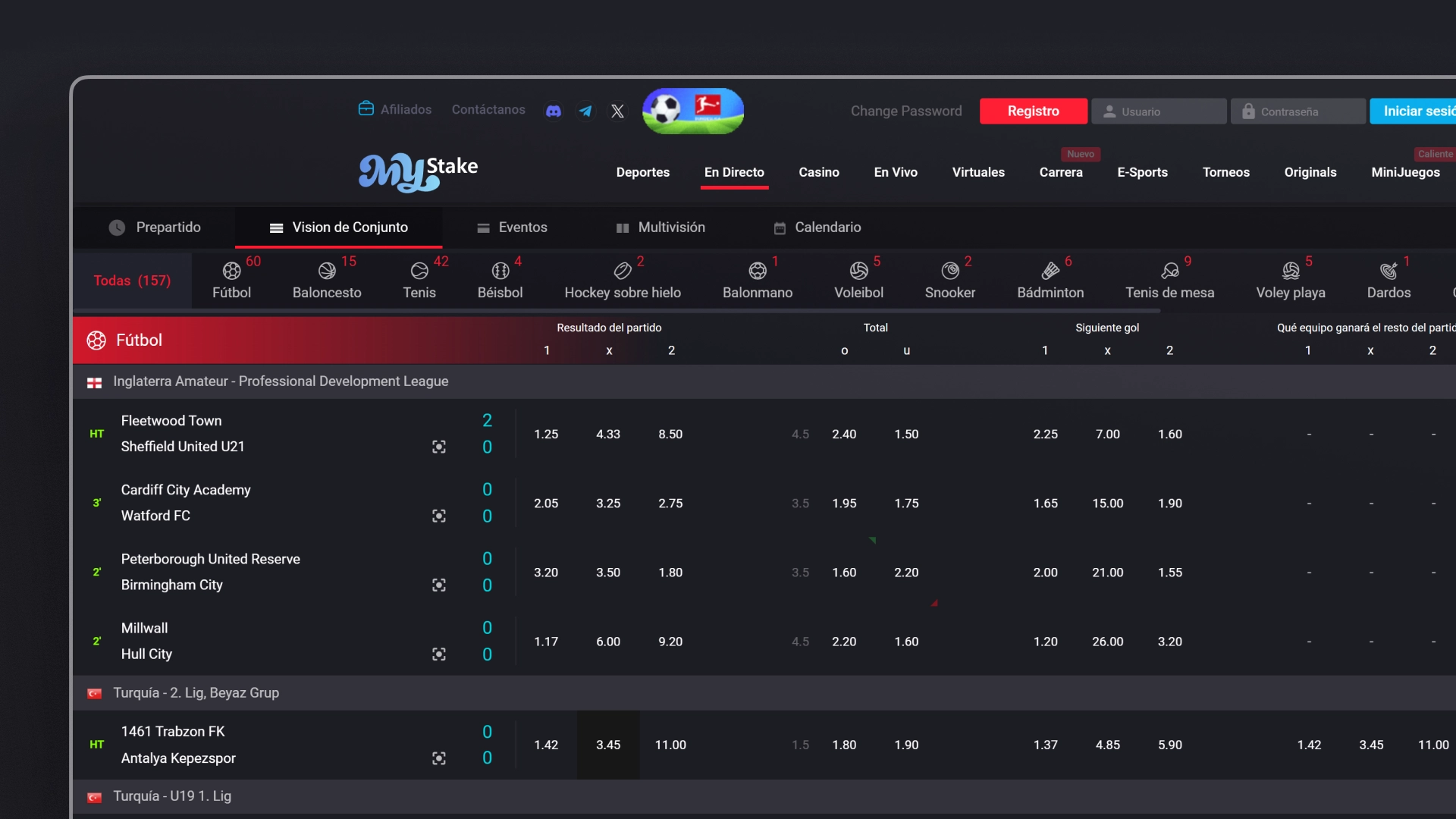Bet Fleetwood Town win at 1.25
The width and height of the screenshot is (1456, 819).
546,434
